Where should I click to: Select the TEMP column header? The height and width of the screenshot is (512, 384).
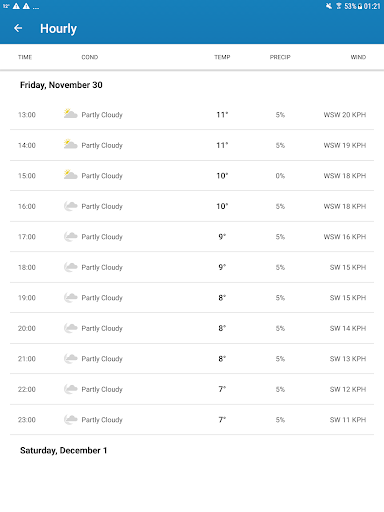coord(222,57)
